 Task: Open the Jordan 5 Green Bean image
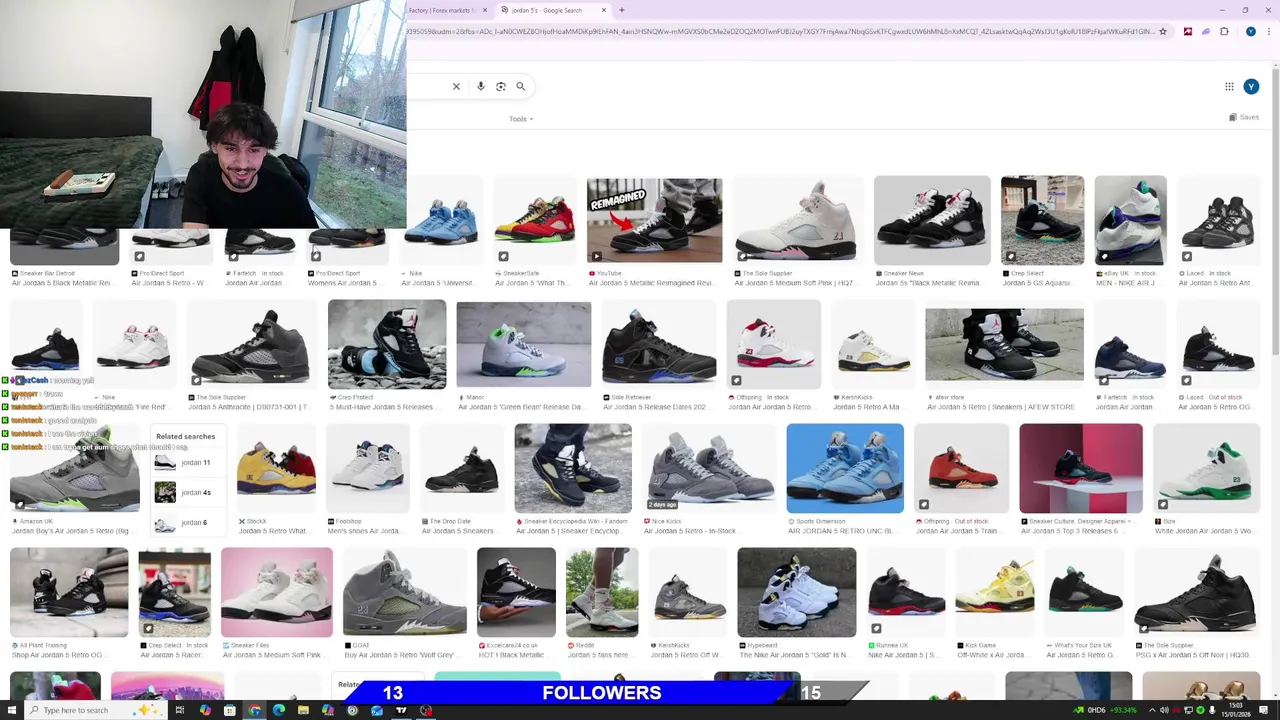[x=523, y=345]
